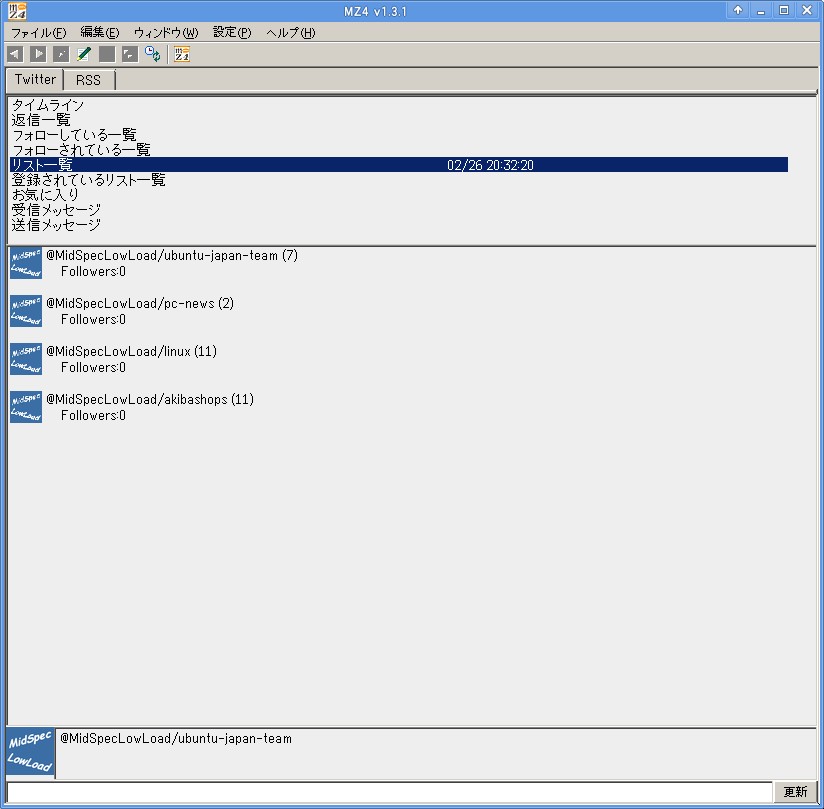Open the 設定(P) menu
This screenshot has width=824, height=809.
232,33
